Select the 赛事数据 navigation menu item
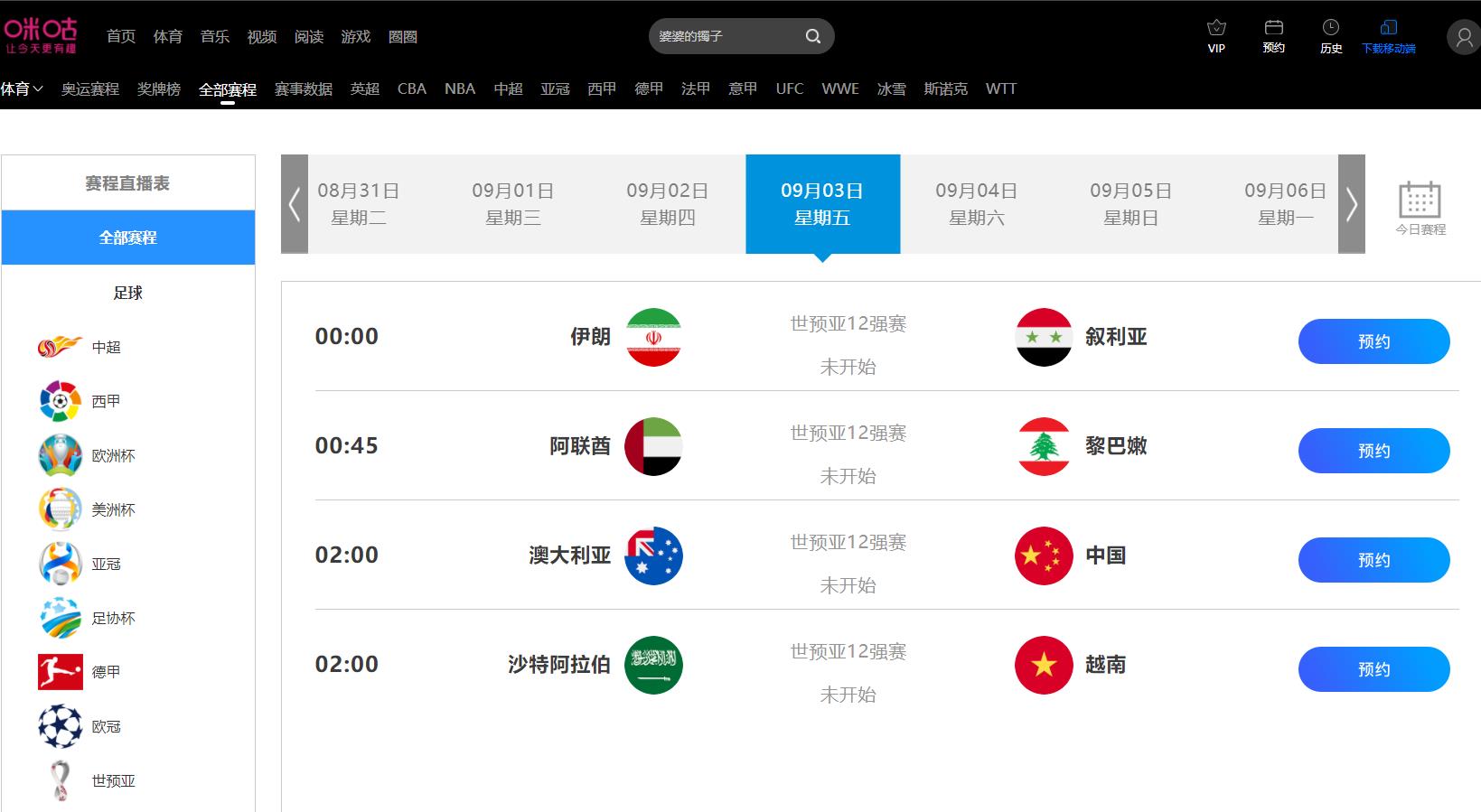Image resolution: width=1481 pixels, height=812 pixels. (x=304, y=89)
